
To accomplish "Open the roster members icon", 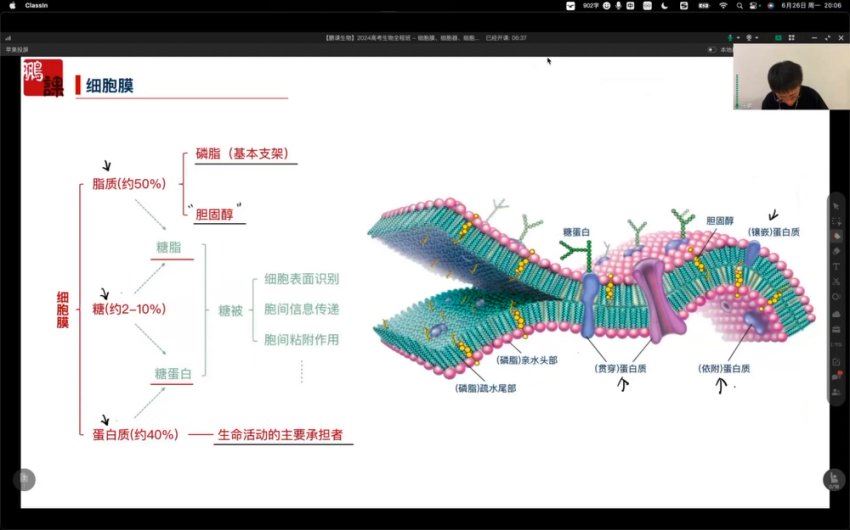I will point(836,392).
